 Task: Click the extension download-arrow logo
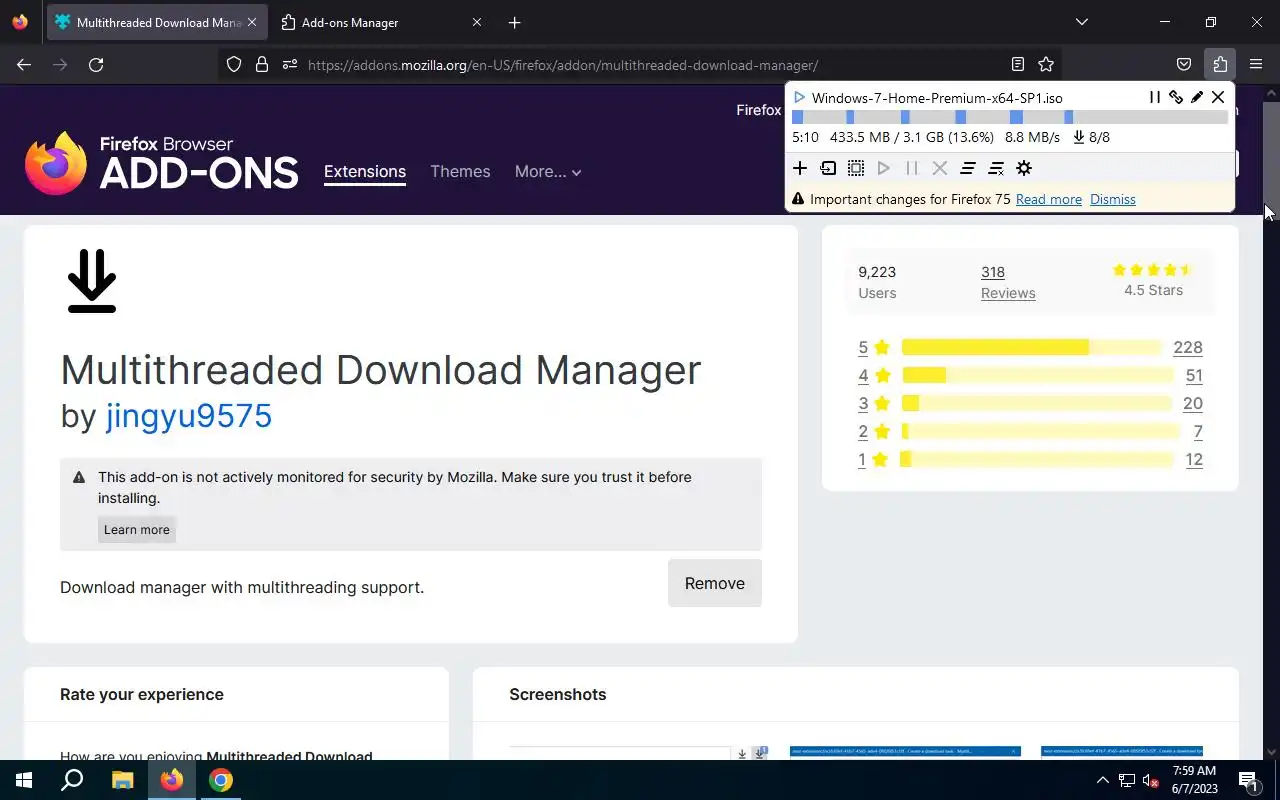[92, 281]
